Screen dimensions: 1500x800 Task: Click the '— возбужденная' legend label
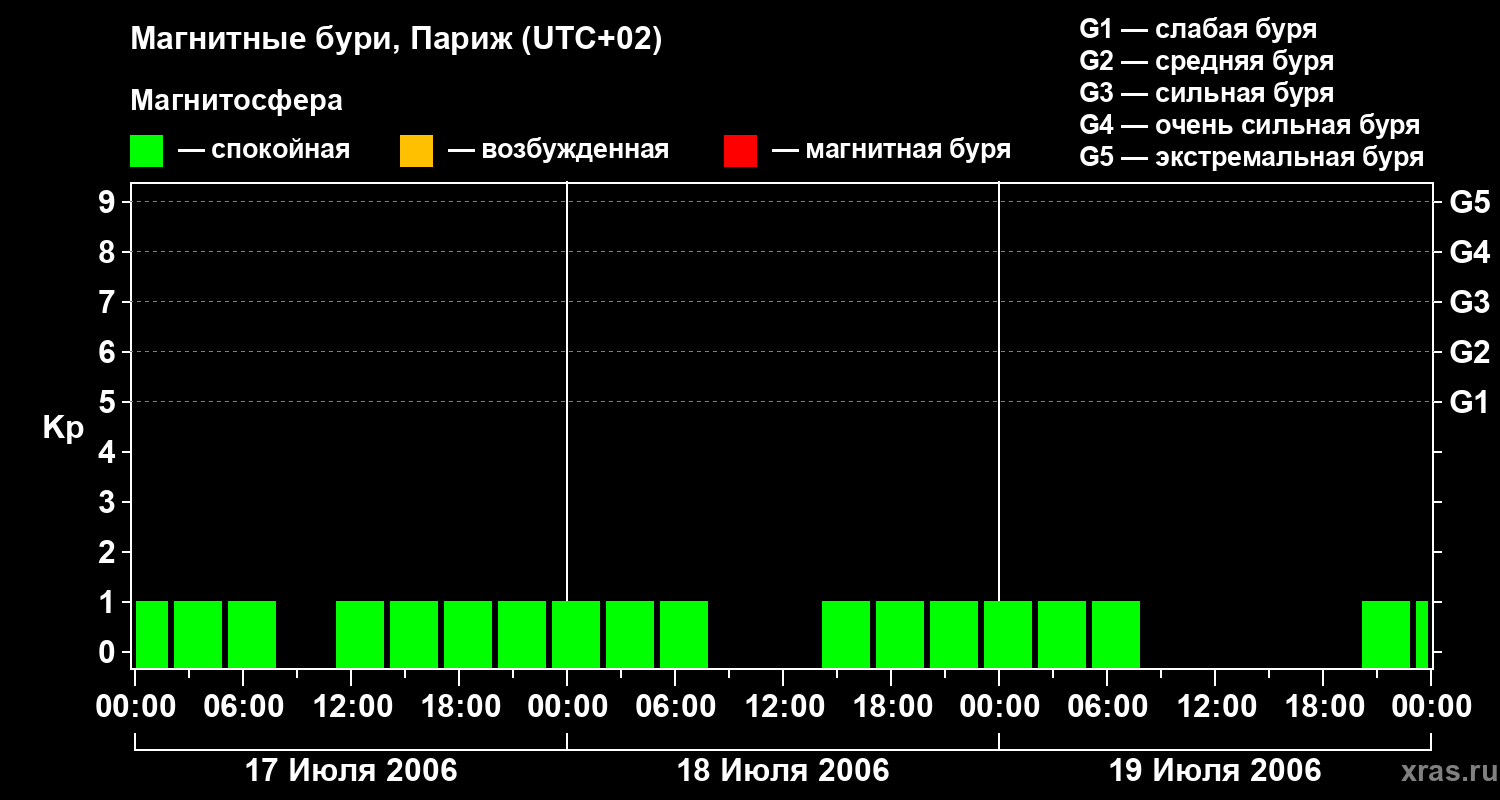pyautogui.click(x=558, y=150)
